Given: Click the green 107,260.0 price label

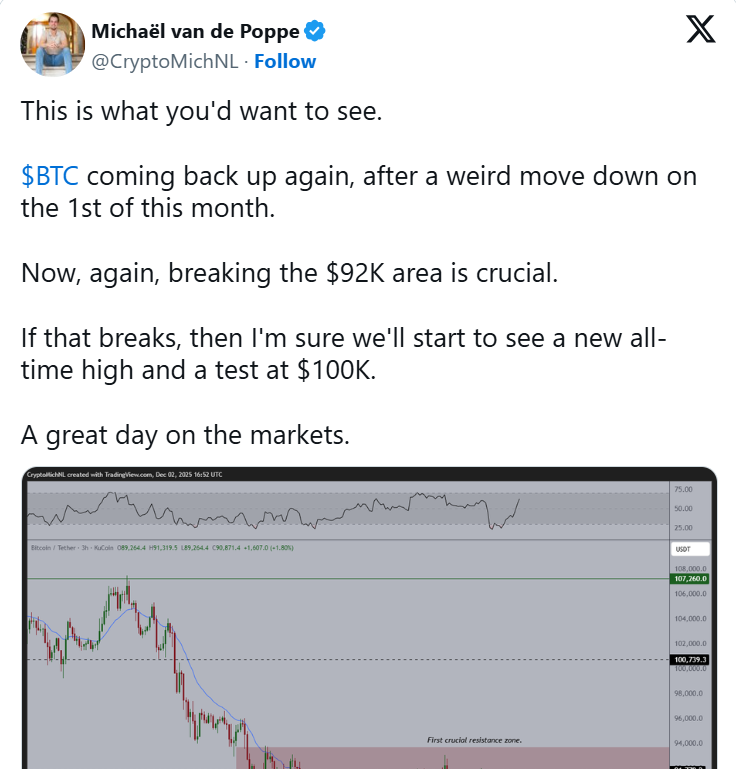Looking at the screenshot, I should (x=689, y=578).
